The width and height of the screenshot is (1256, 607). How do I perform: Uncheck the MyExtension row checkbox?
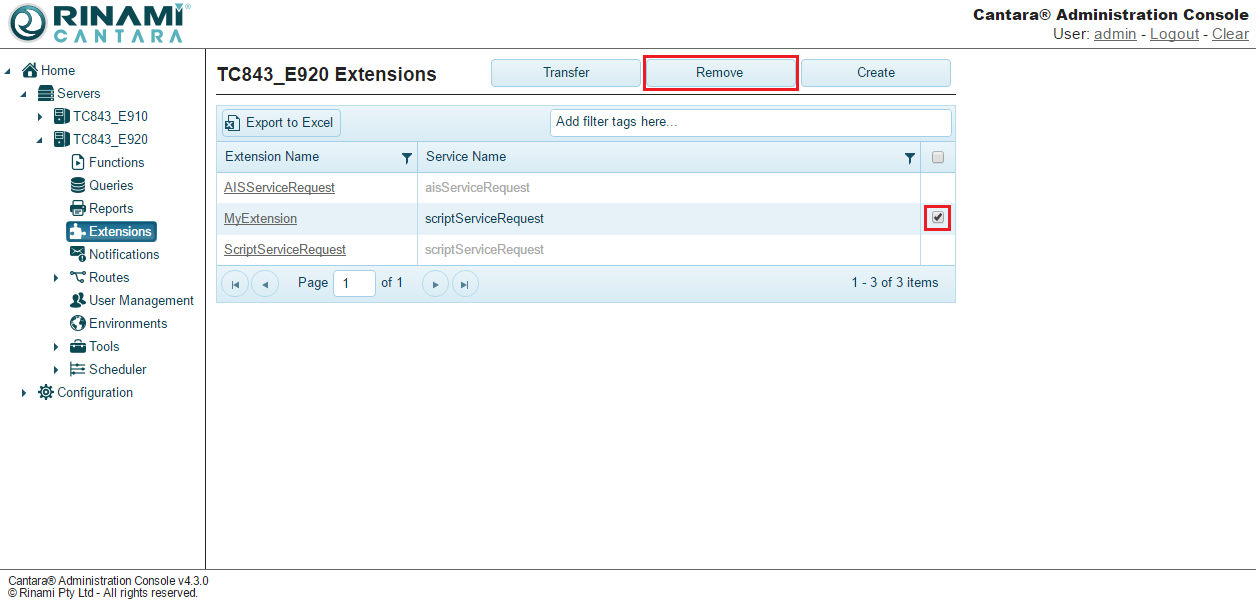pyautogui.click(x=937, y=217)
